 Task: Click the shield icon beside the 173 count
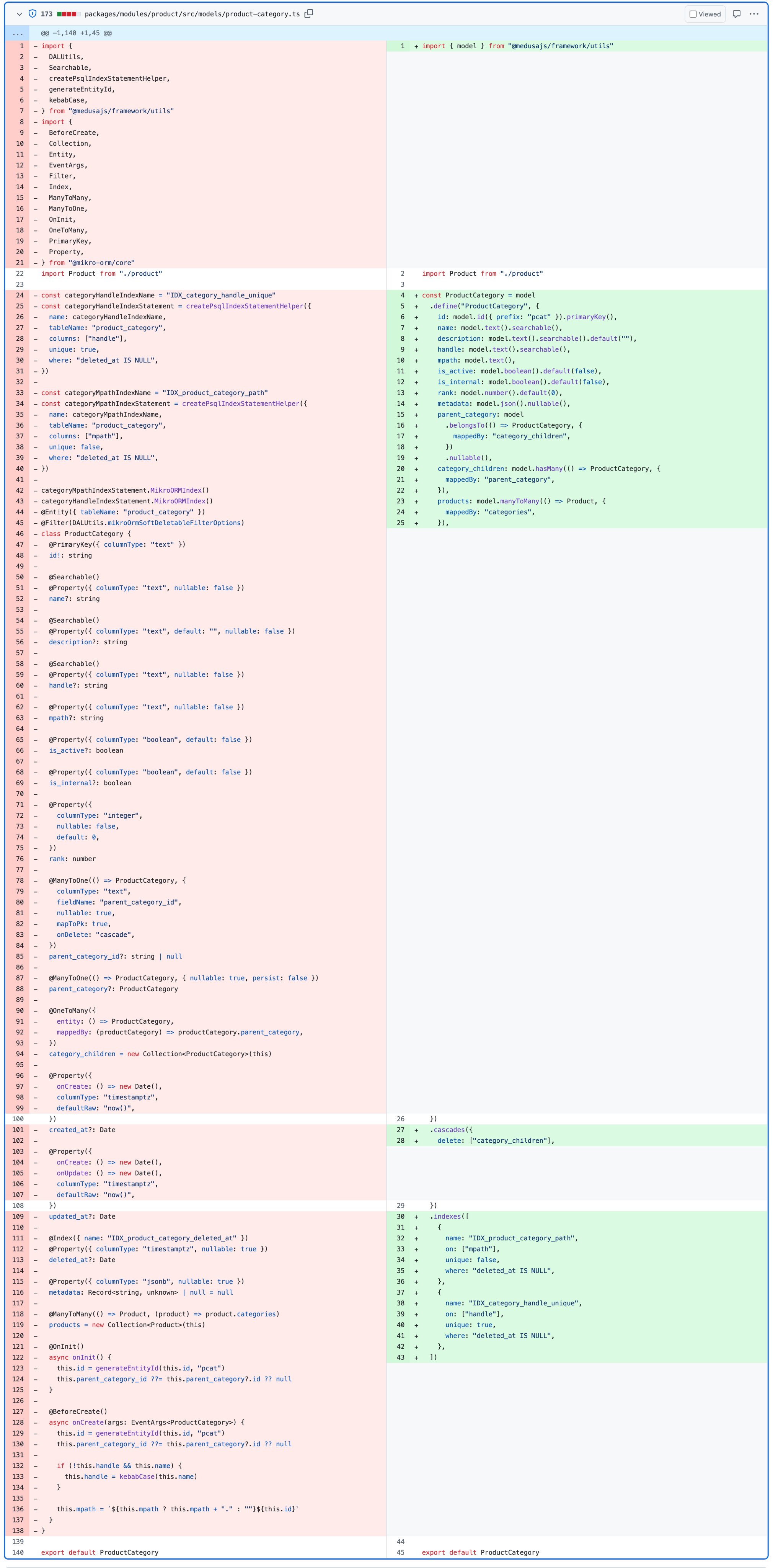tap(33, 13)
